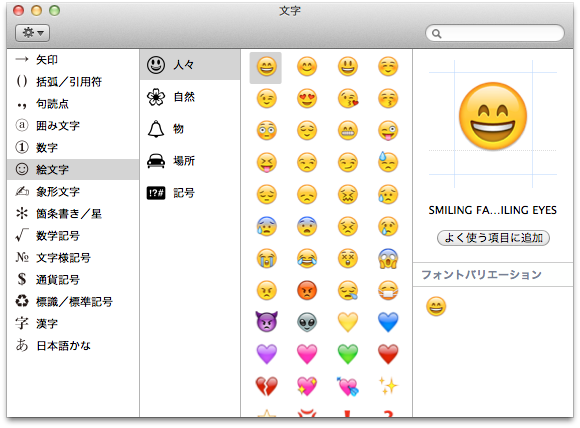Switch to the 場所 places category
The height and width of the screenshot is (428, 580).
pos(190,161)
